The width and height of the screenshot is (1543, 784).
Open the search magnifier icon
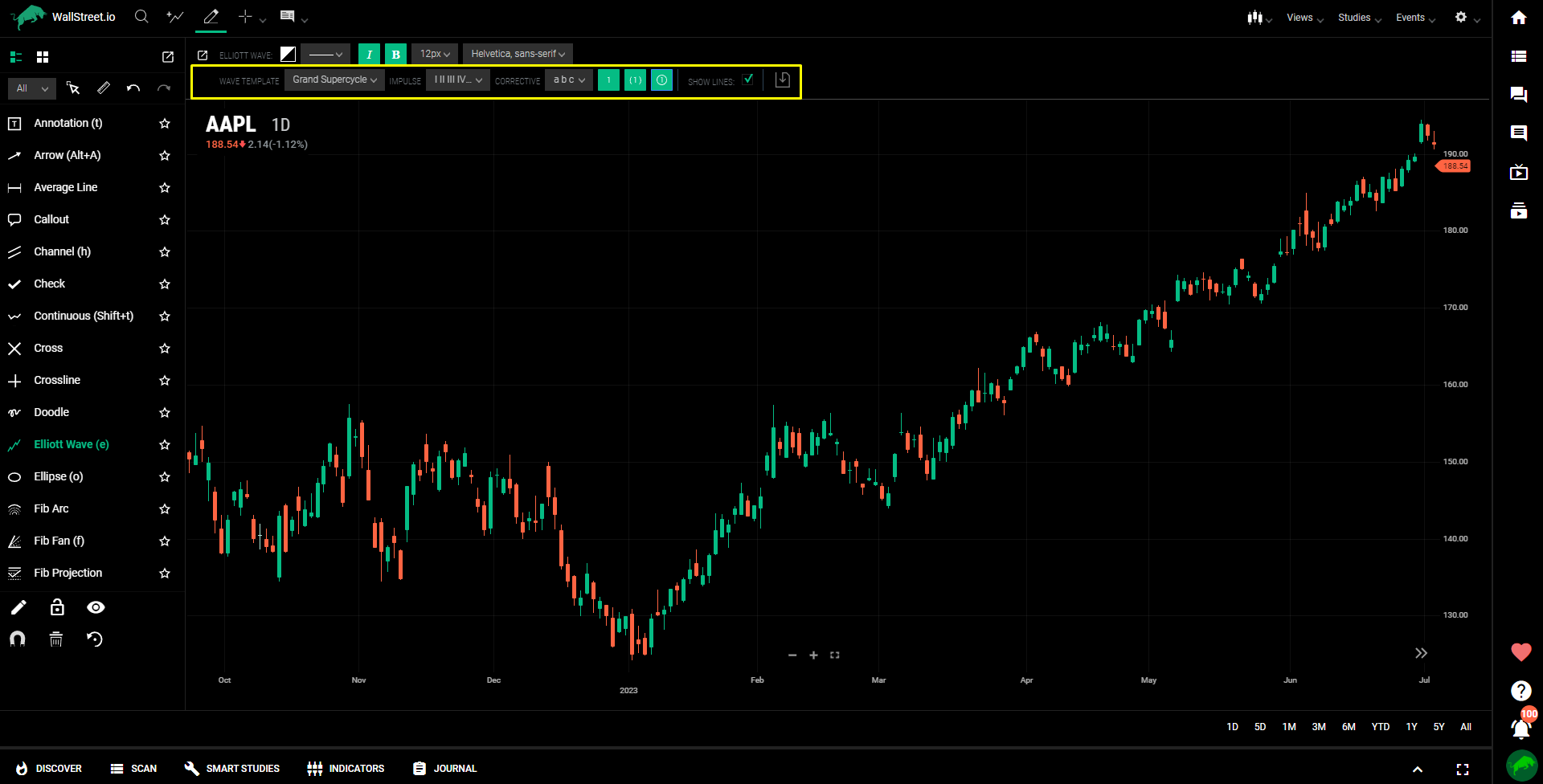tap(141, 17)
